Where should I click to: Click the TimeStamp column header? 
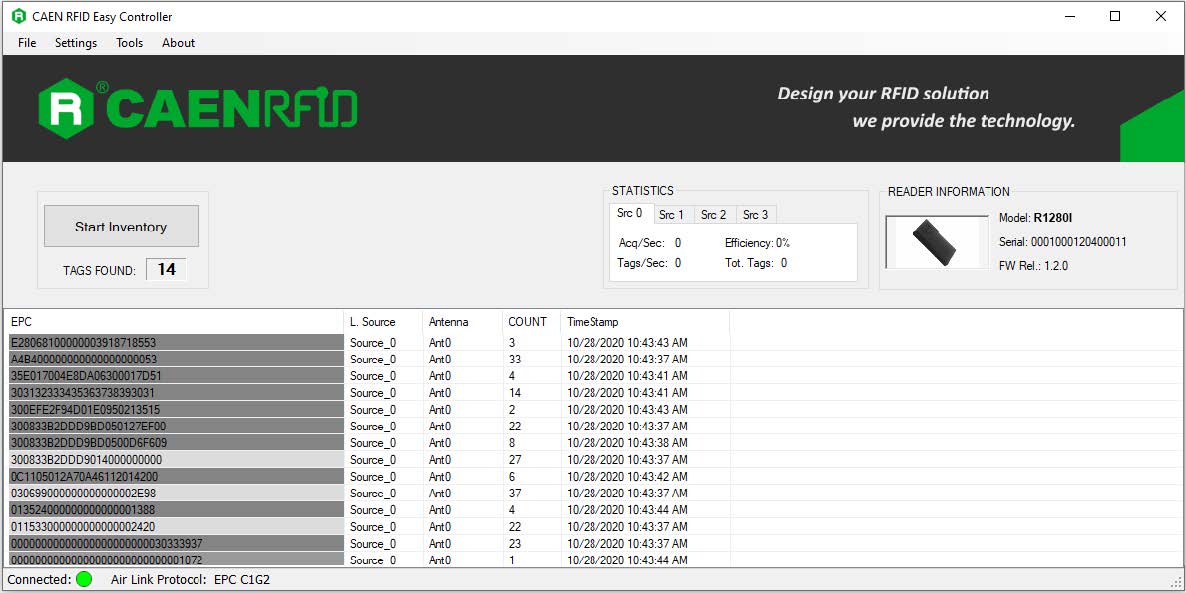[643, 322]
